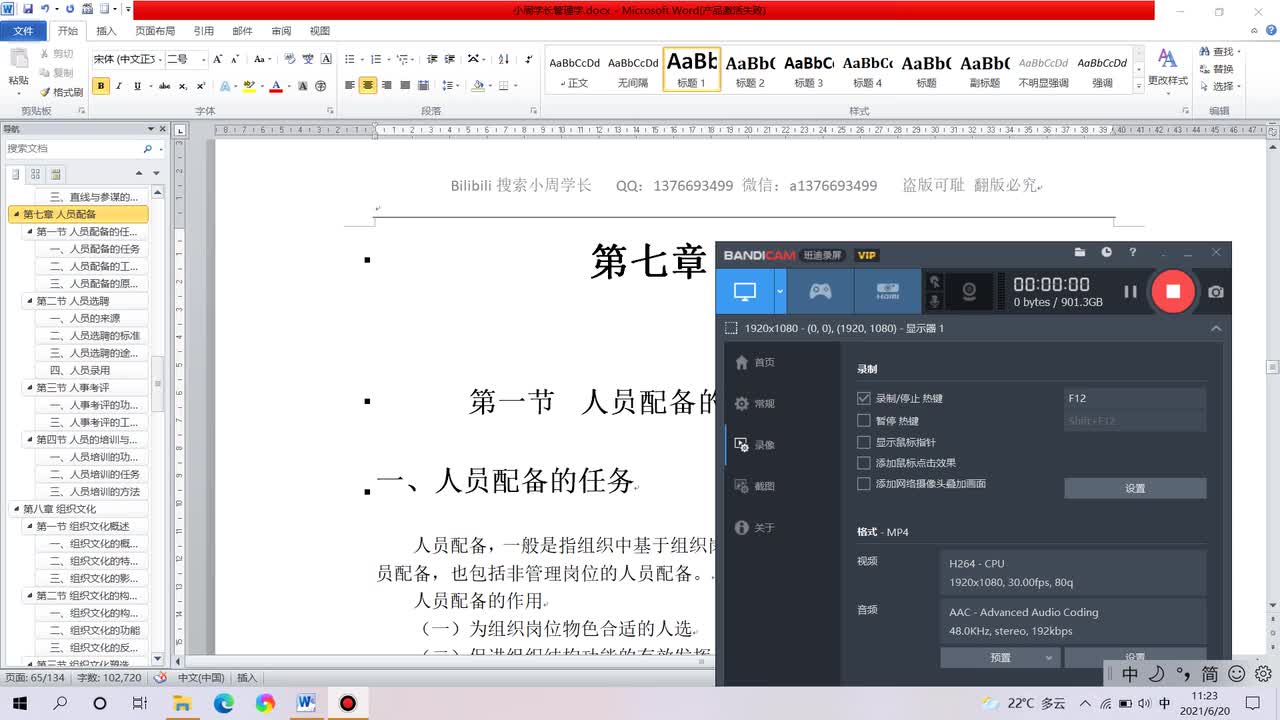The height and width of the screenshot is (720, 1280).
Task: Collapse 第八章 组织文化 in navigation tree
Action: (16, 509)
